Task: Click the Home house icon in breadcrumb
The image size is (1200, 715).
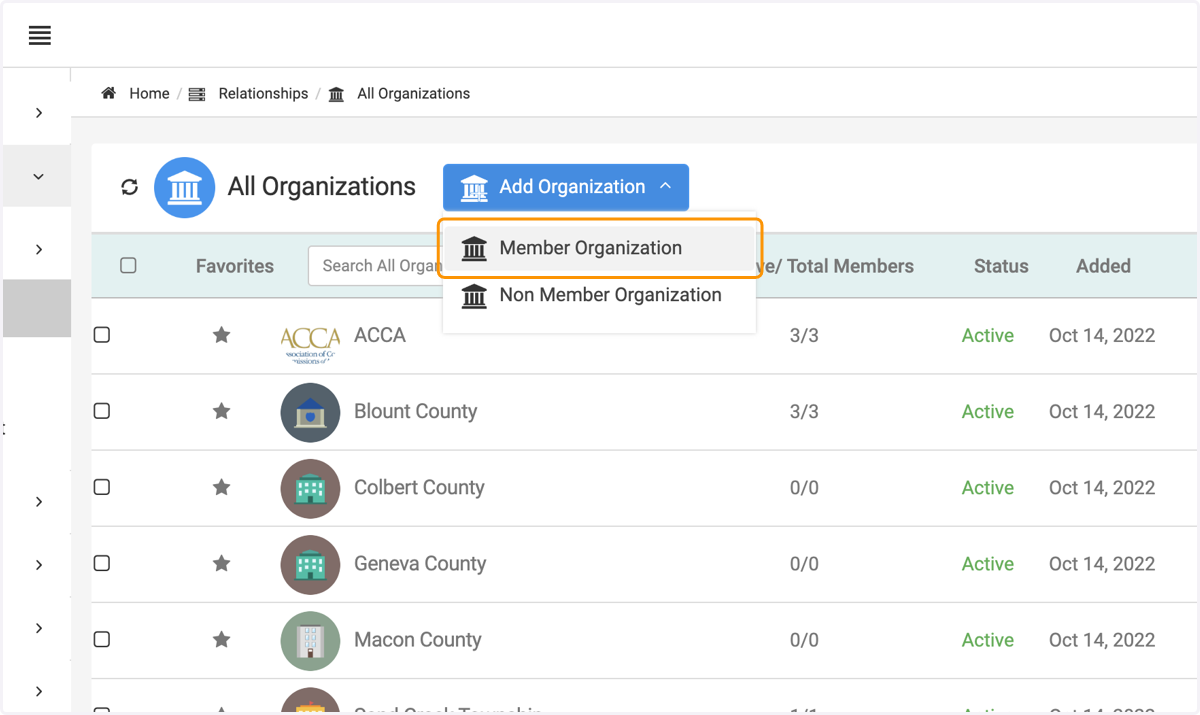Action: (109, 93)
